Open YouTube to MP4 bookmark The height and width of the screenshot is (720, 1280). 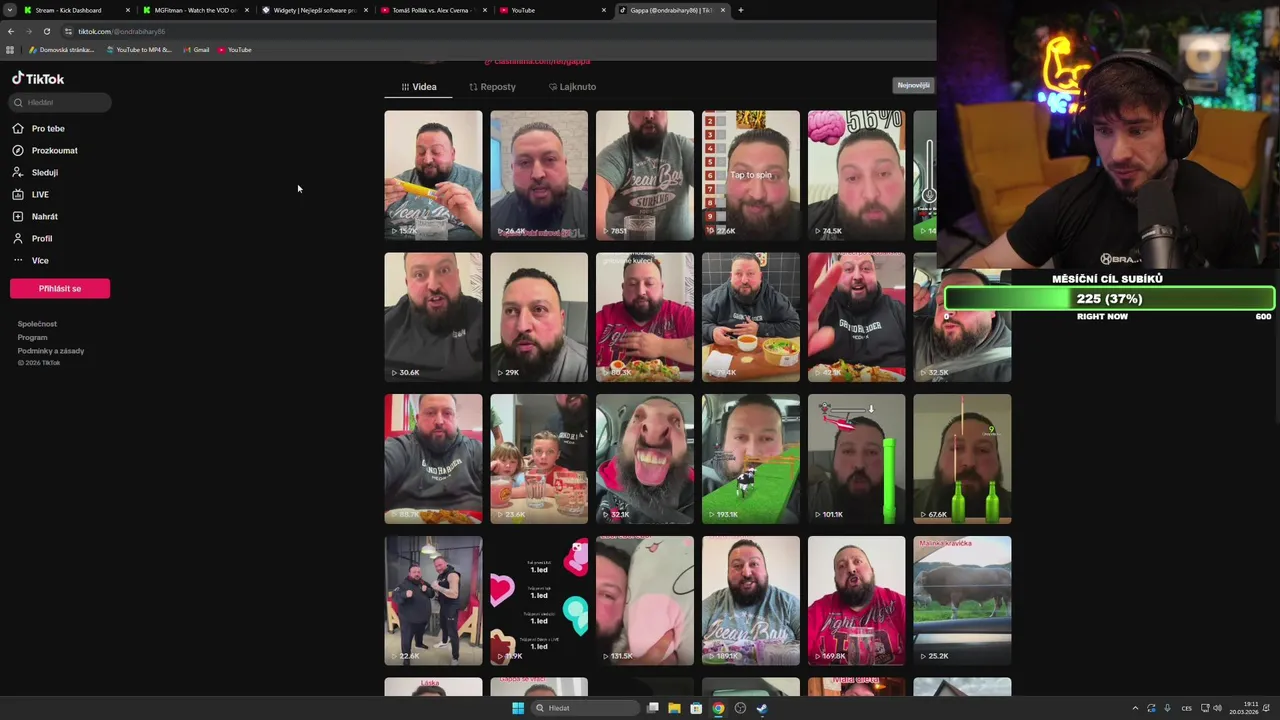point(138,49)
